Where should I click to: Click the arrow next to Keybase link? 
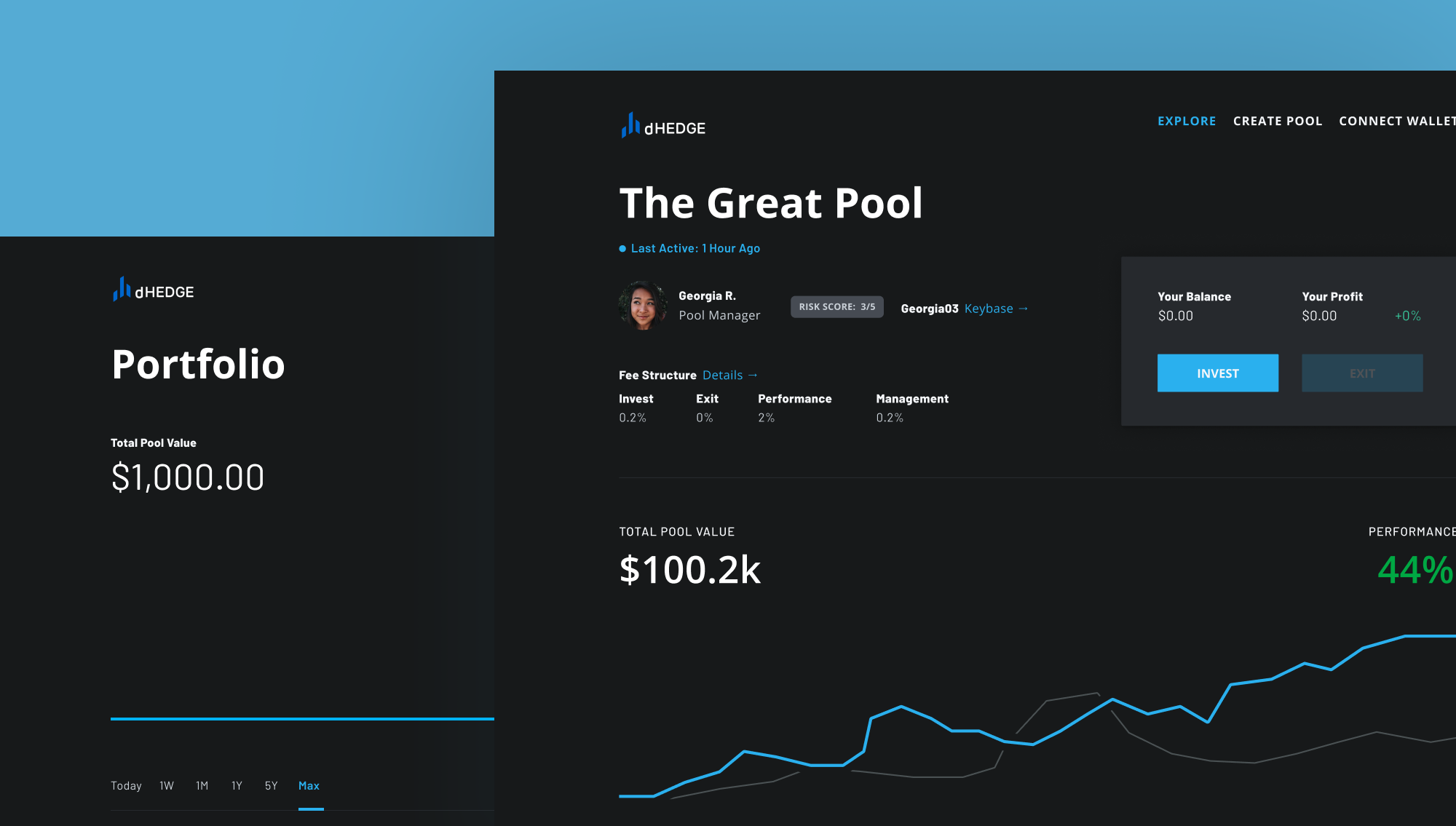pyautogui.click(x=1024, y=309)
